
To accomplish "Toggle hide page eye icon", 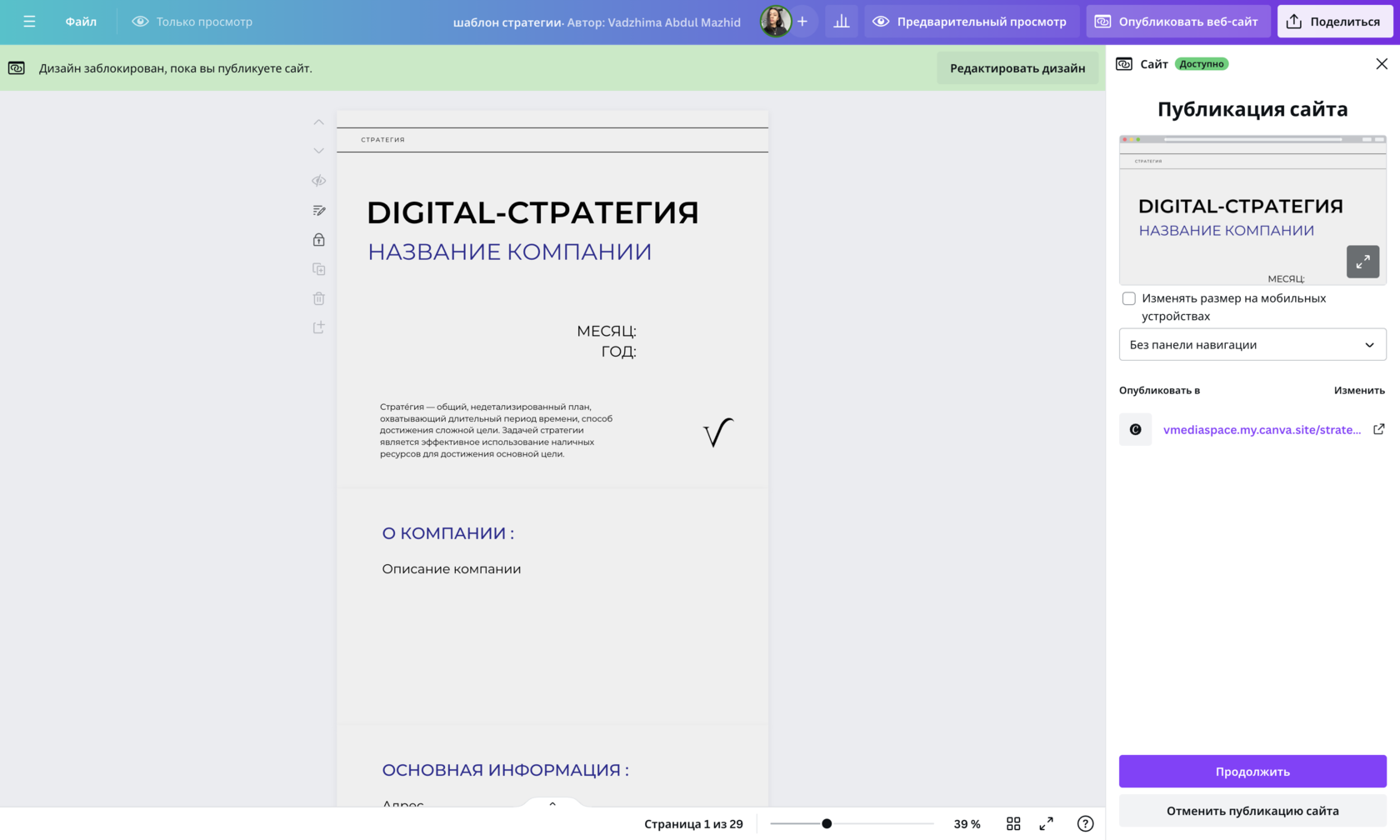I will [318, 181].
